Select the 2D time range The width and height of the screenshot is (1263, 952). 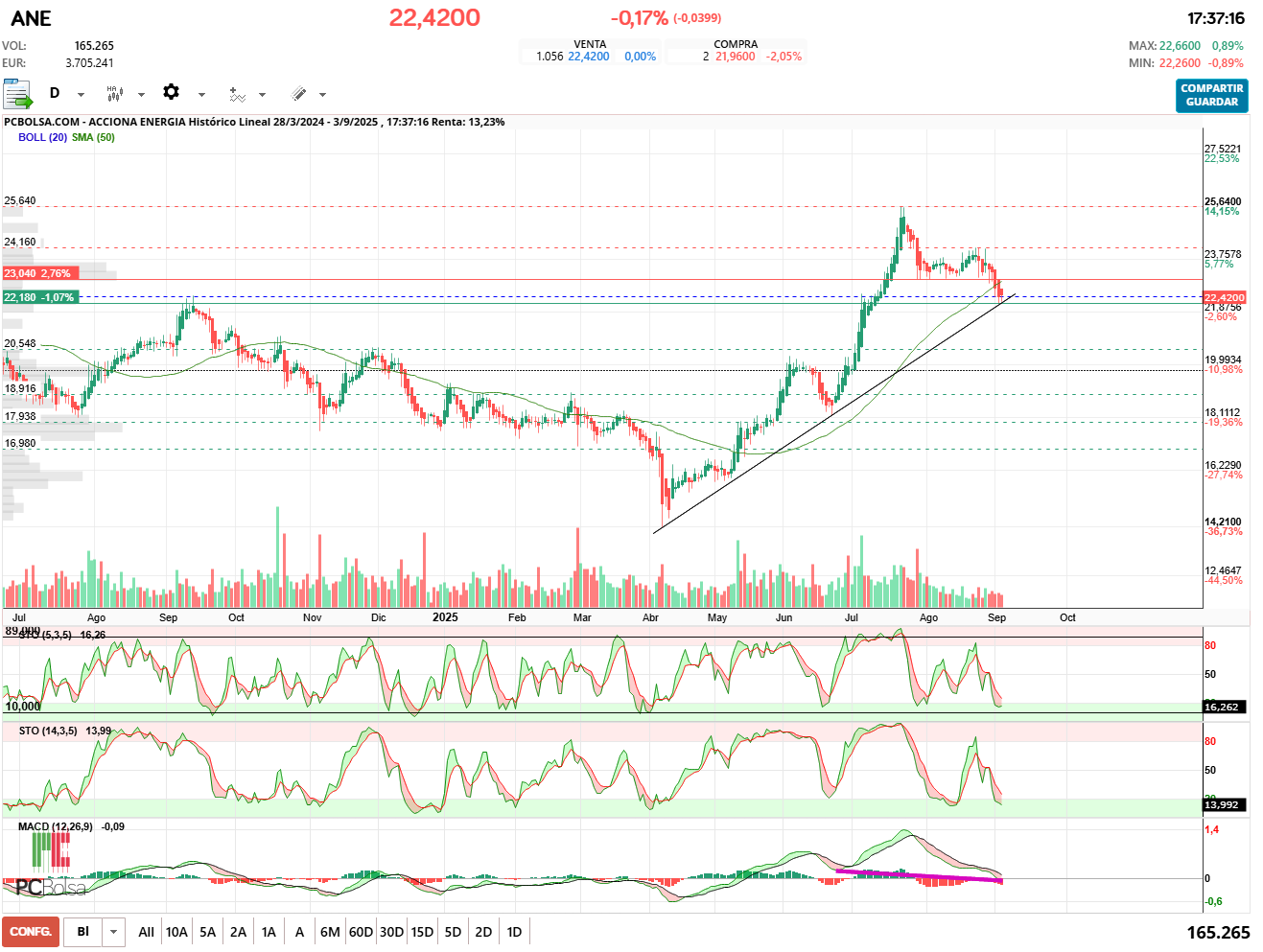pos(483,932)
